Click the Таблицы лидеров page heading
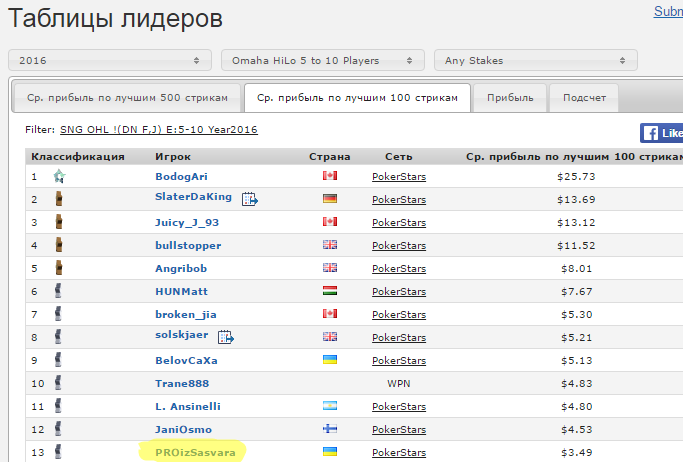This screenshot has width=683, height=462. pos(115,18)
